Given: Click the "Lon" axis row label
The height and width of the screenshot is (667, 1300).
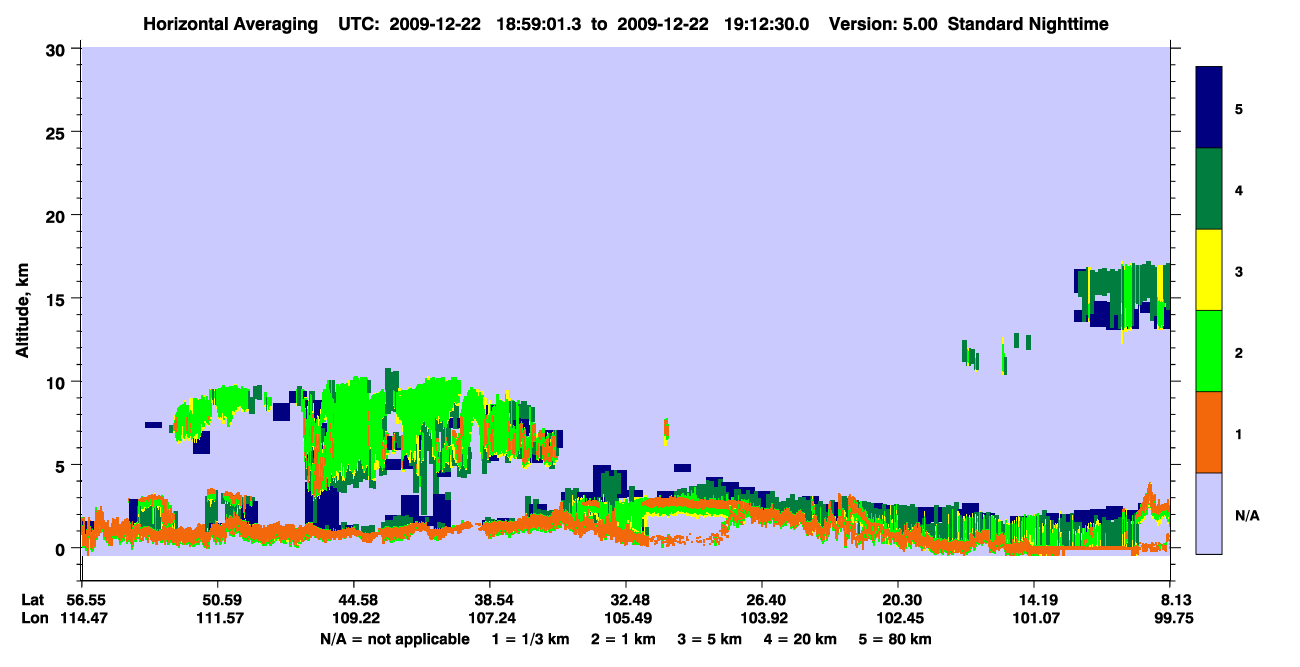Looking at the screenshot, I should [x=33, y=618].
